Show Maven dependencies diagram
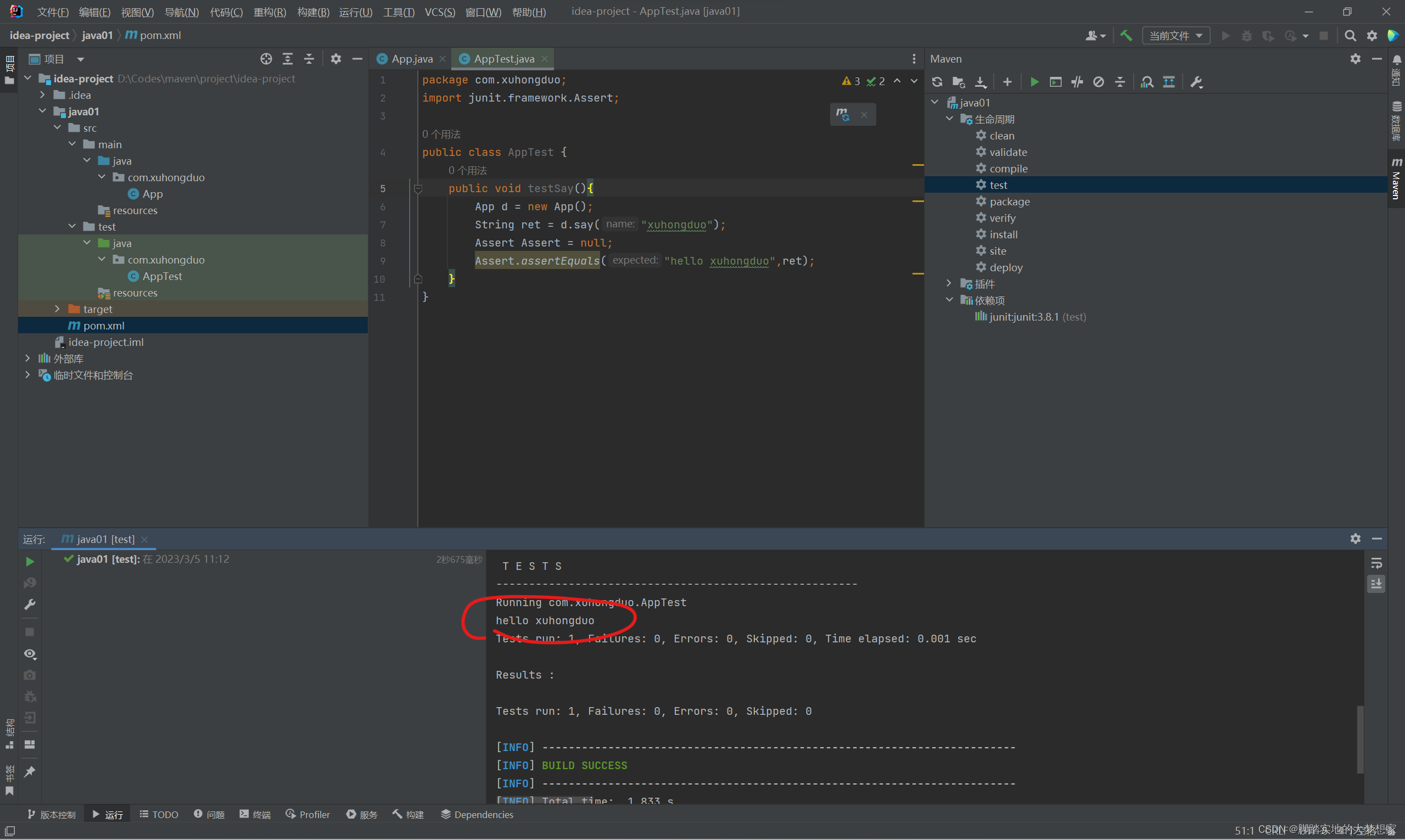This screenshot has width=1405, height=840. click(x=1169, y=82)
